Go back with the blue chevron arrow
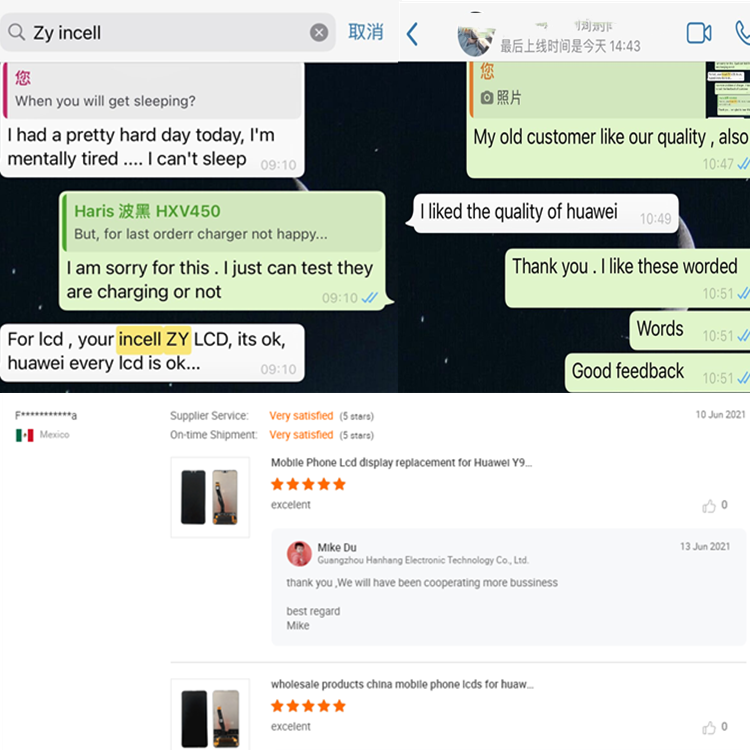The height and width of the screenshot is (750, 750). (x=412, y=34)
